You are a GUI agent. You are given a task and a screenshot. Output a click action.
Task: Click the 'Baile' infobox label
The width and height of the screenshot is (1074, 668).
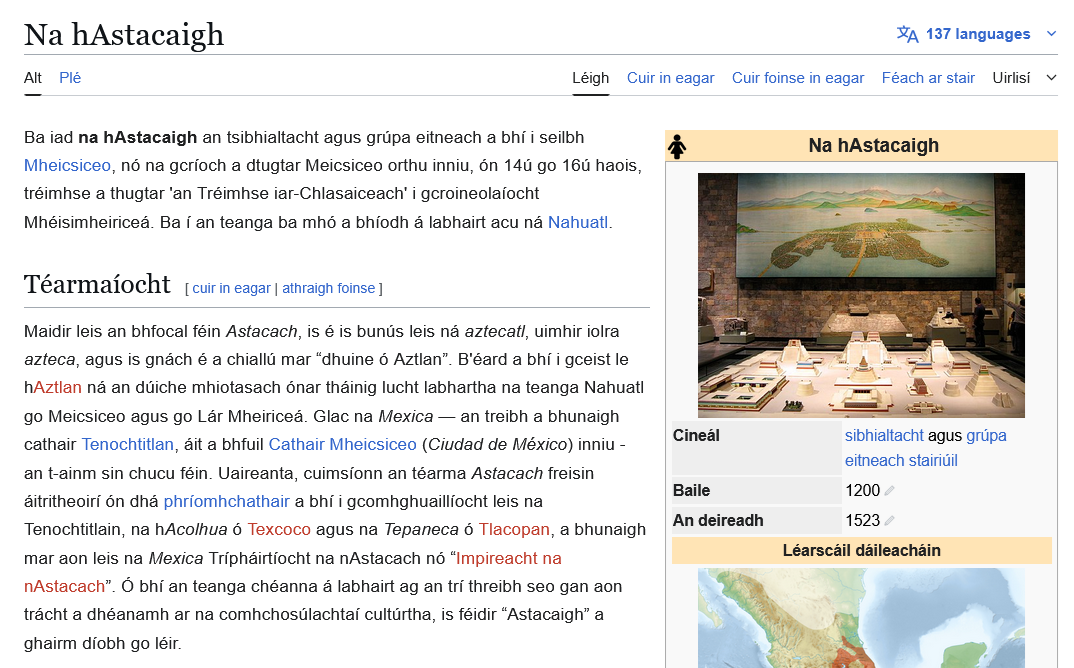click(x=691, y=490)
